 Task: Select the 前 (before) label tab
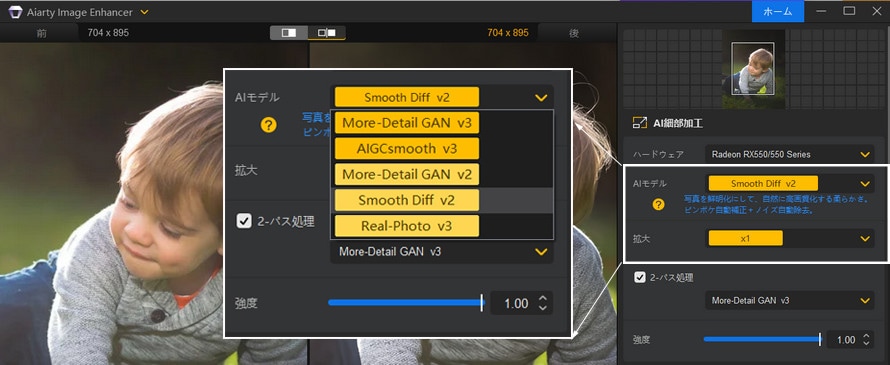[x=41, y=33]
